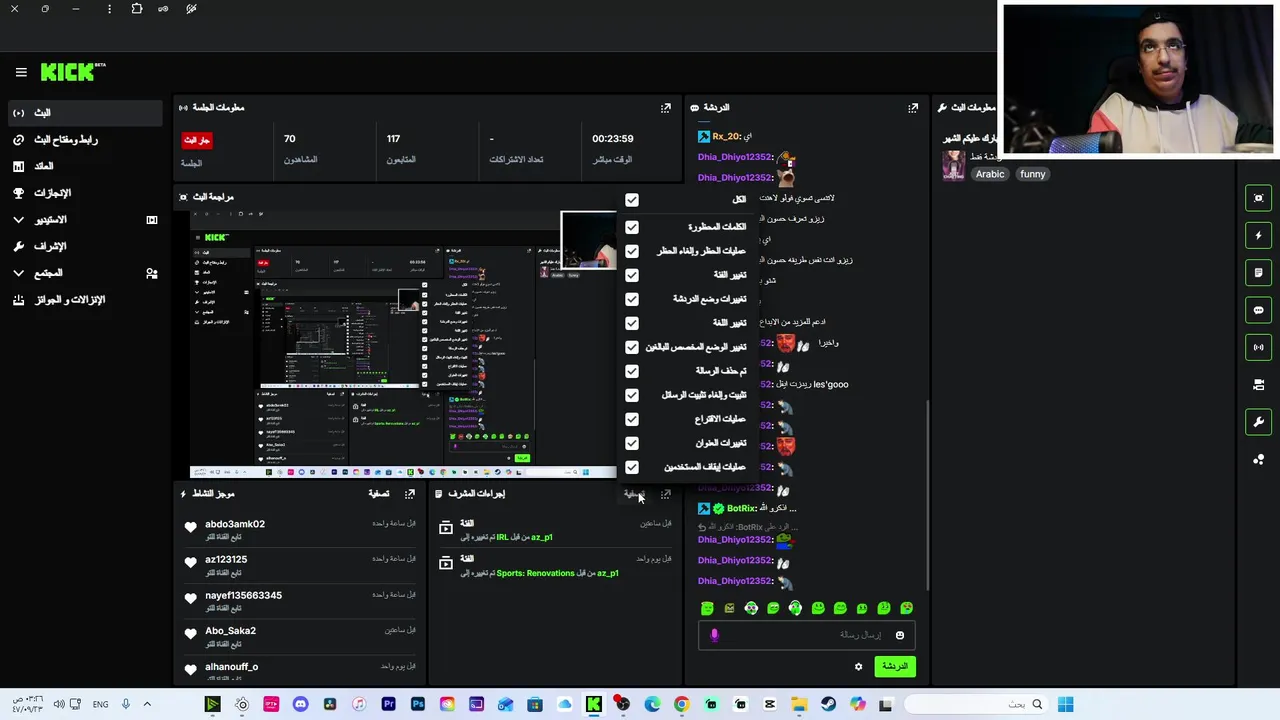
Task: Click the funny stream tag
Action: pyautogui.click(x=1033, y=174)
